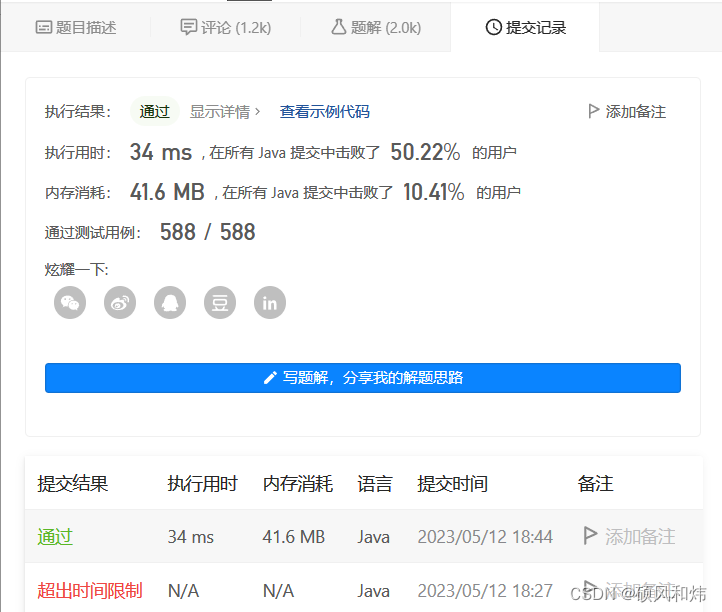Click the pencil icon on 写题解 button

pyautogui.click(x=270, y=378)
